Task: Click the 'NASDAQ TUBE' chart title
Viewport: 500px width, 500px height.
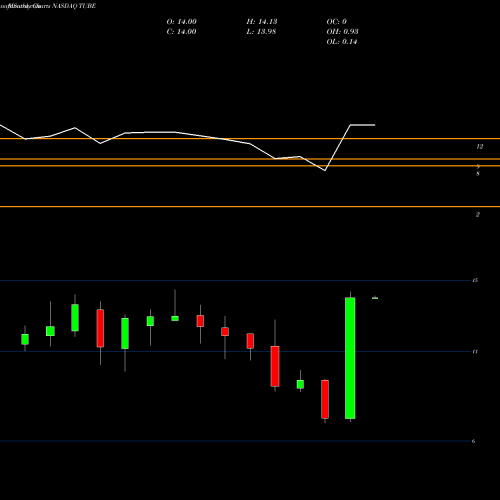Action: pyautogui.click(x=74, y=6)
